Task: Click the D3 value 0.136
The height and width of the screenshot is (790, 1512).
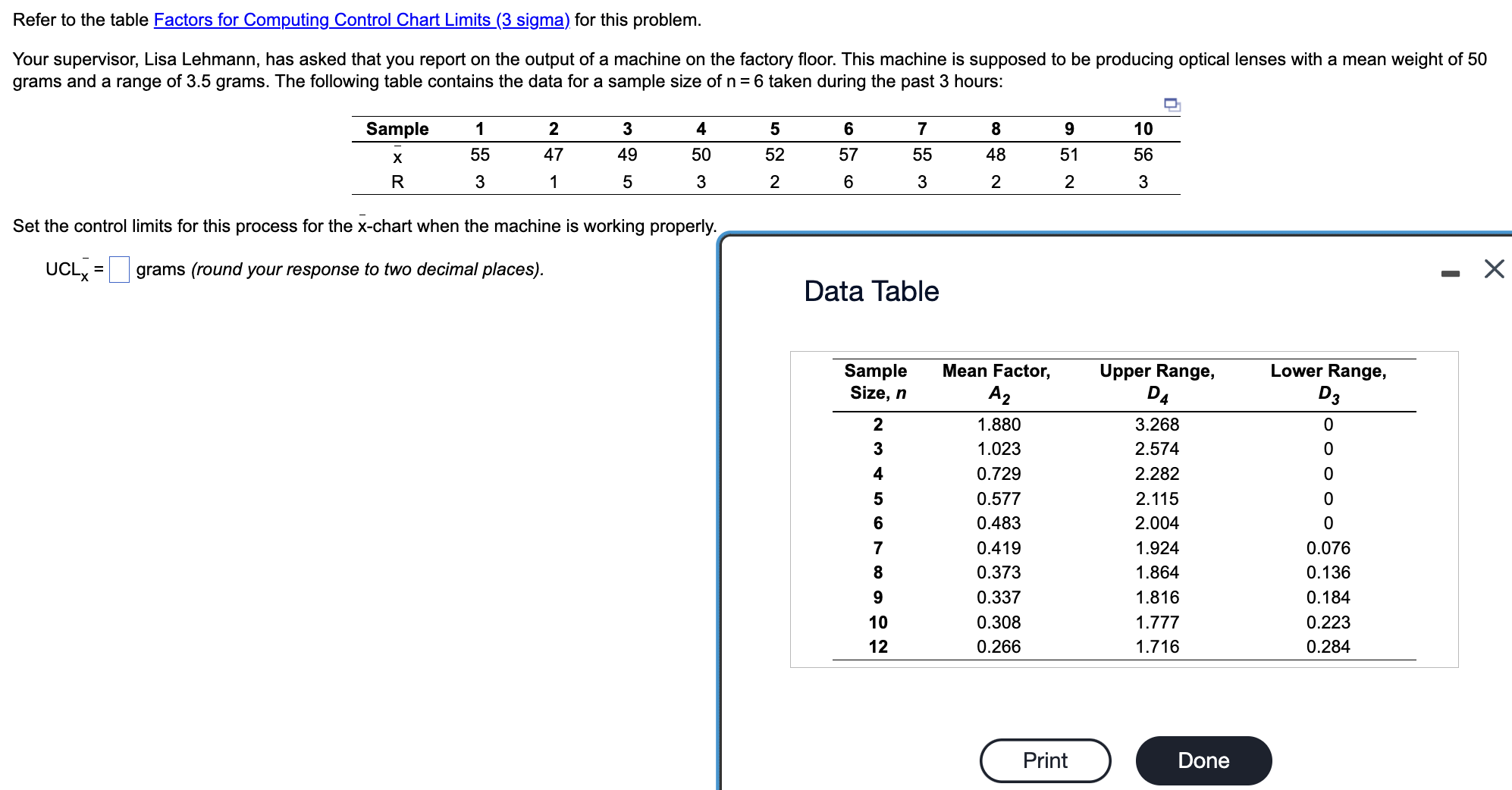Action: (1328, 572)
